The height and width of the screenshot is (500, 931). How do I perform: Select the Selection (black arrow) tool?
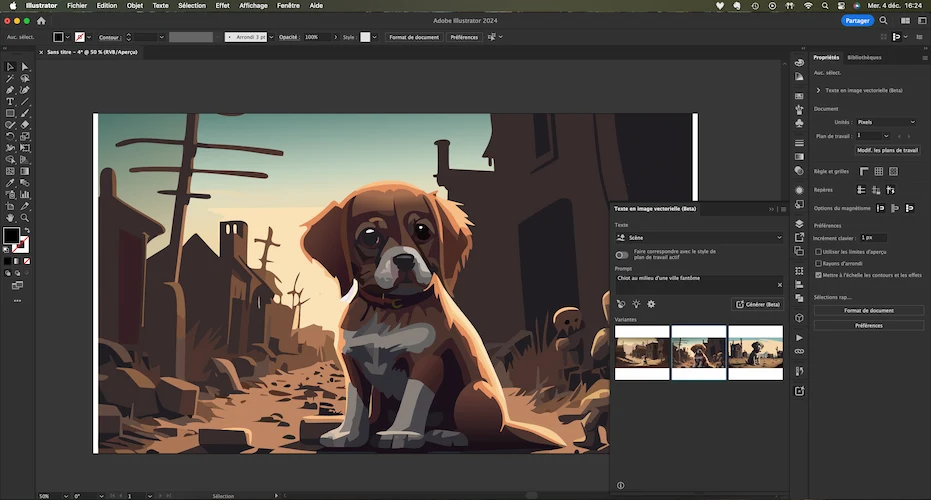click(10, 67)
